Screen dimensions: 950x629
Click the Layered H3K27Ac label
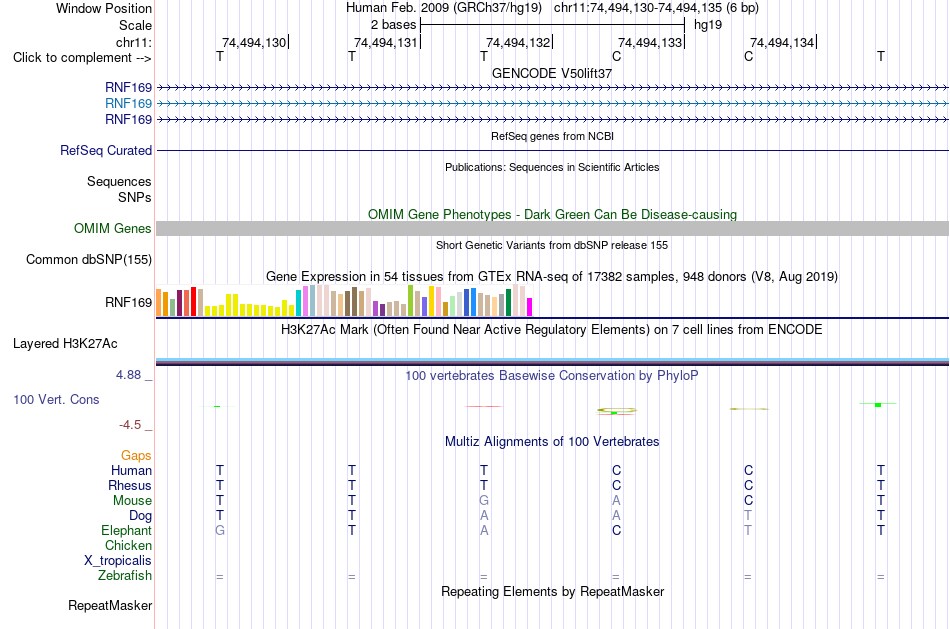[x=65, y=344]
